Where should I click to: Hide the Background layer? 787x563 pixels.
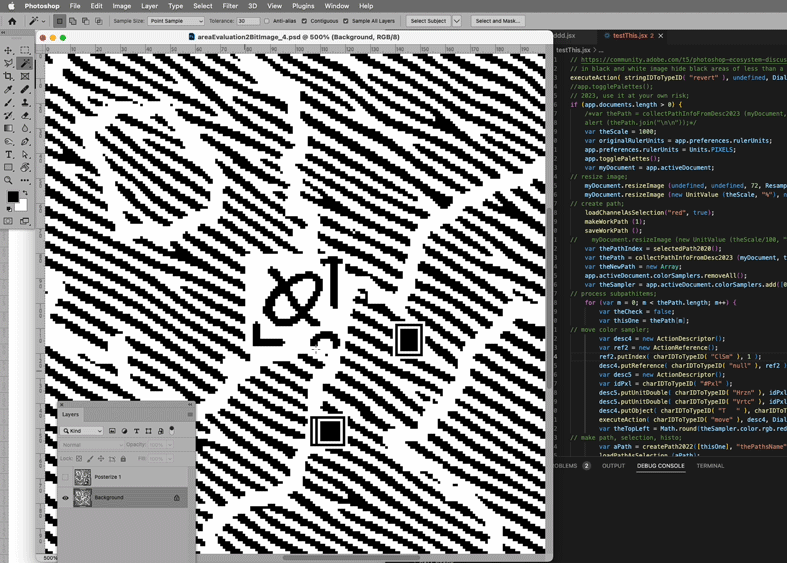(x=65, y=498)
